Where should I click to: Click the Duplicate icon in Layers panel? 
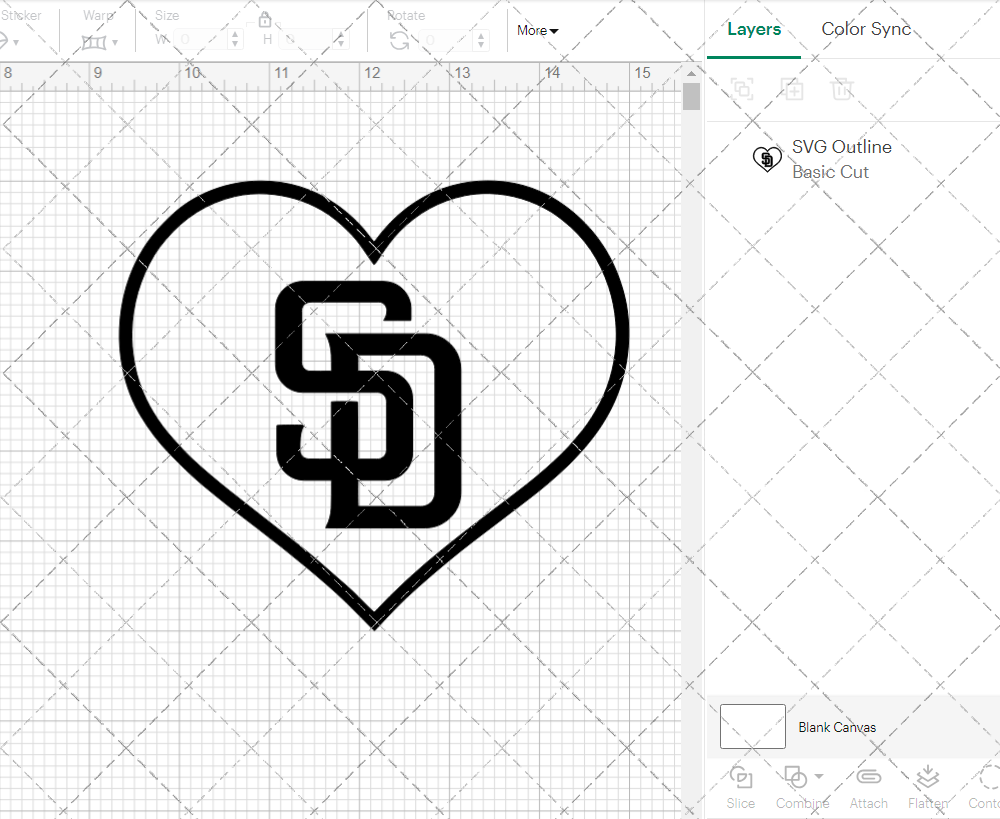792,89
